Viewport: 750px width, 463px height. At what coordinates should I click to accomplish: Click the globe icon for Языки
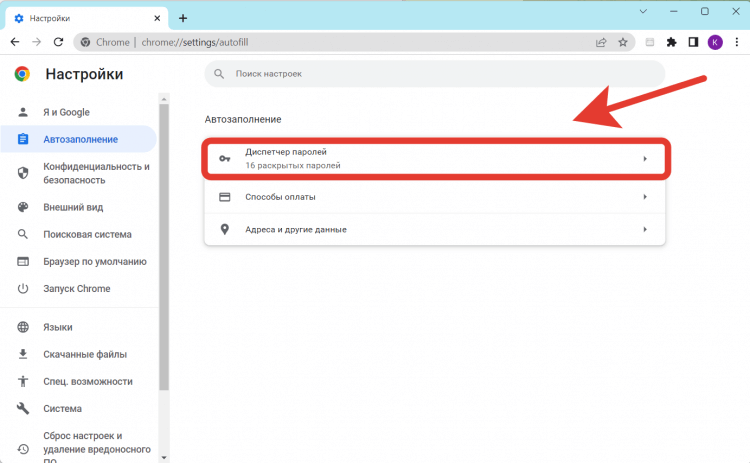click(22, 327)
